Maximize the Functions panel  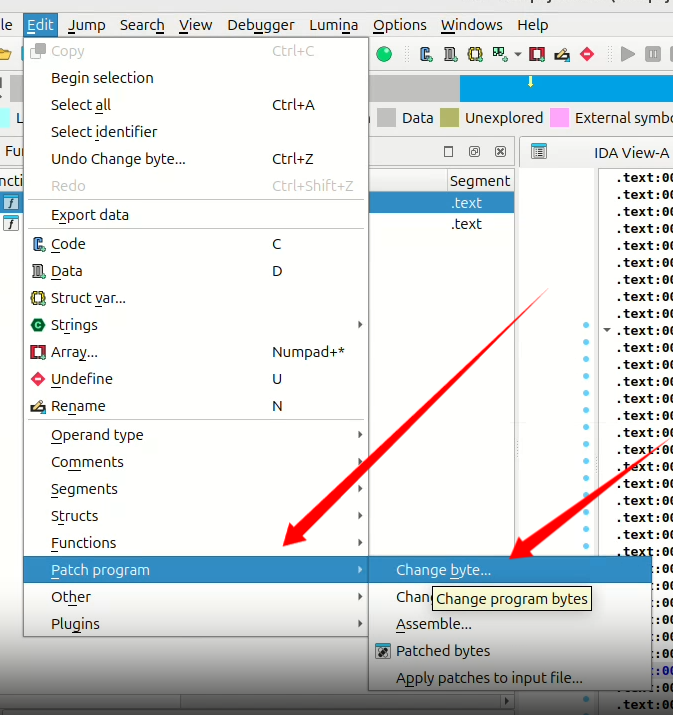click(x=448, y=151)
